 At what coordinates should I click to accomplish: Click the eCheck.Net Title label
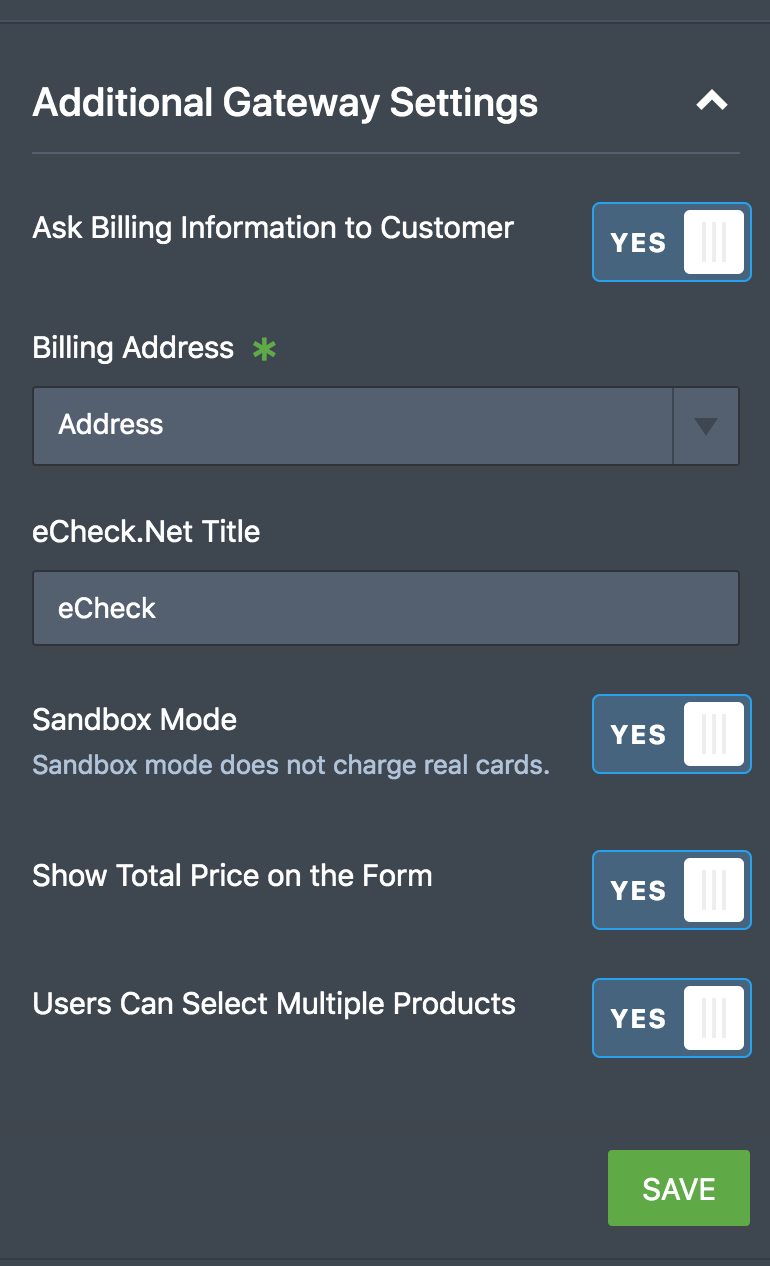[x=146, y=531]
